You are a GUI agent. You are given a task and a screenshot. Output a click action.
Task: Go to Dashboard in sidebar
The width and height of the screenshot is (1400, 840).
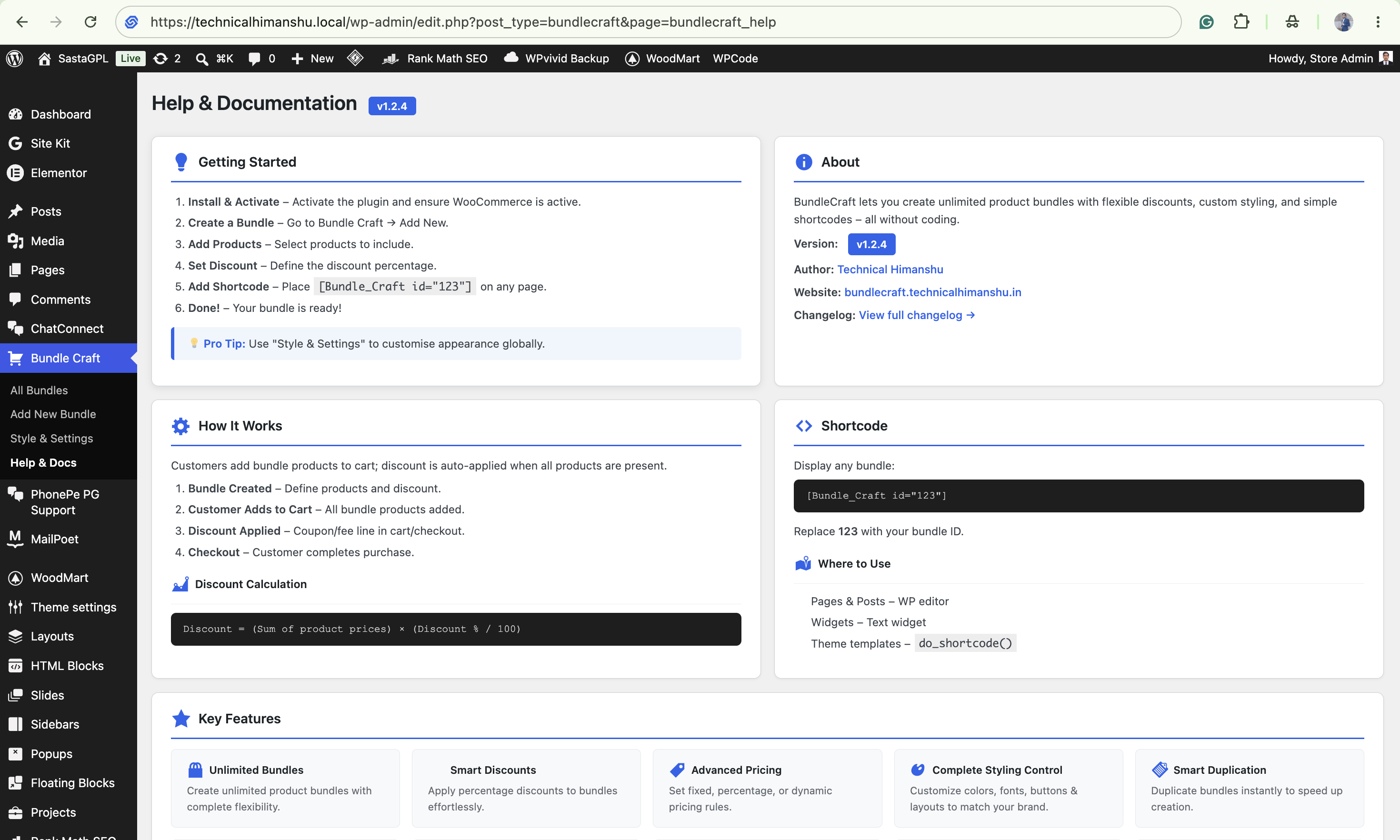[69, 114]
